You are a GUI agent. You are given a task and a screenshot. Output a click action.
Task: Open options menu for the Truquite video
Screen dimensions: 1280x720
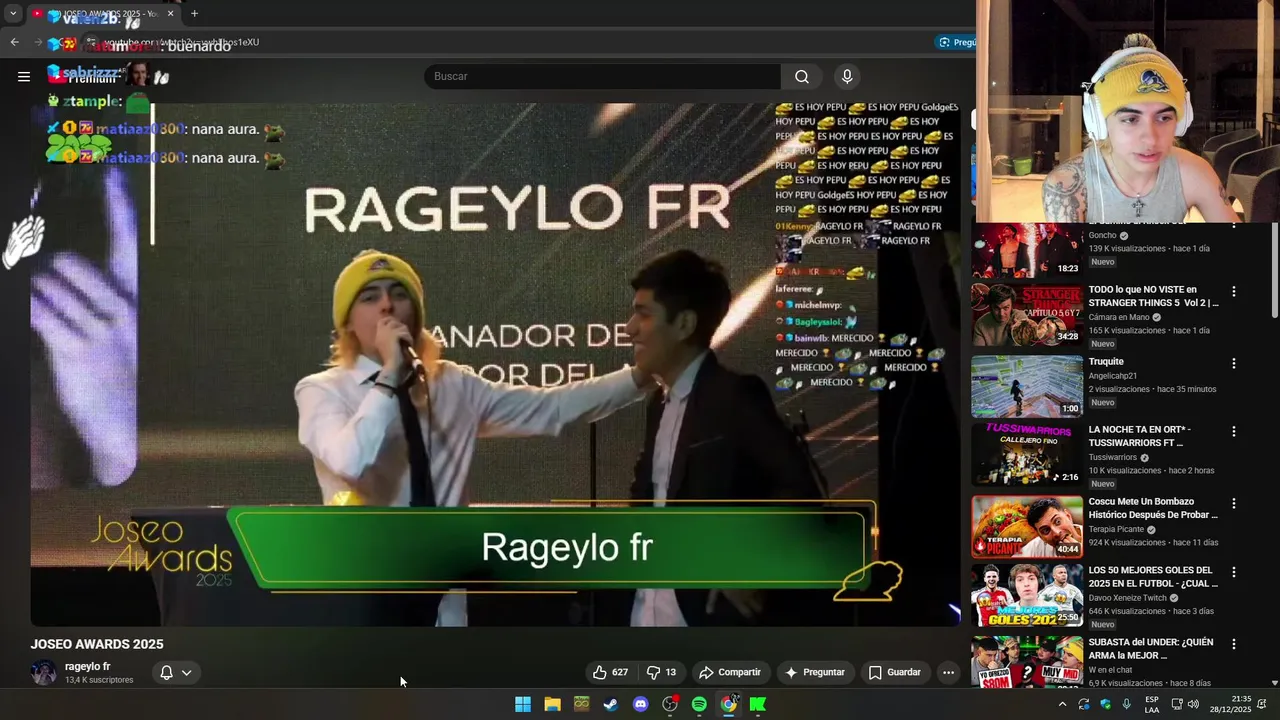[x=1233, y=363]
